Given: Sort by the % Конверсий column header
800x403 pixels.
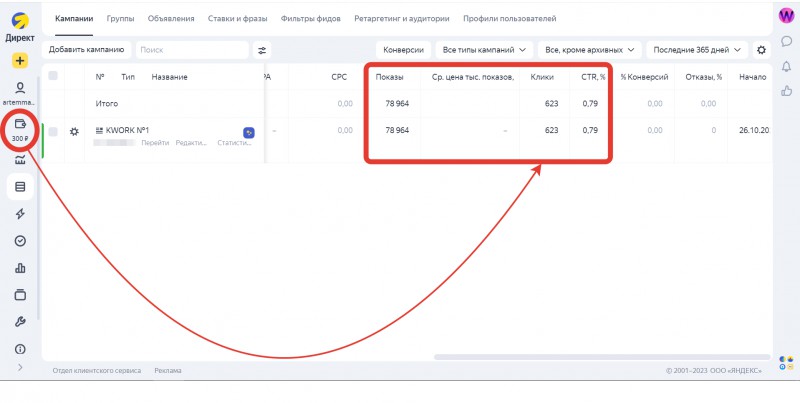Looking at the screenshot, I should (644, 77).
